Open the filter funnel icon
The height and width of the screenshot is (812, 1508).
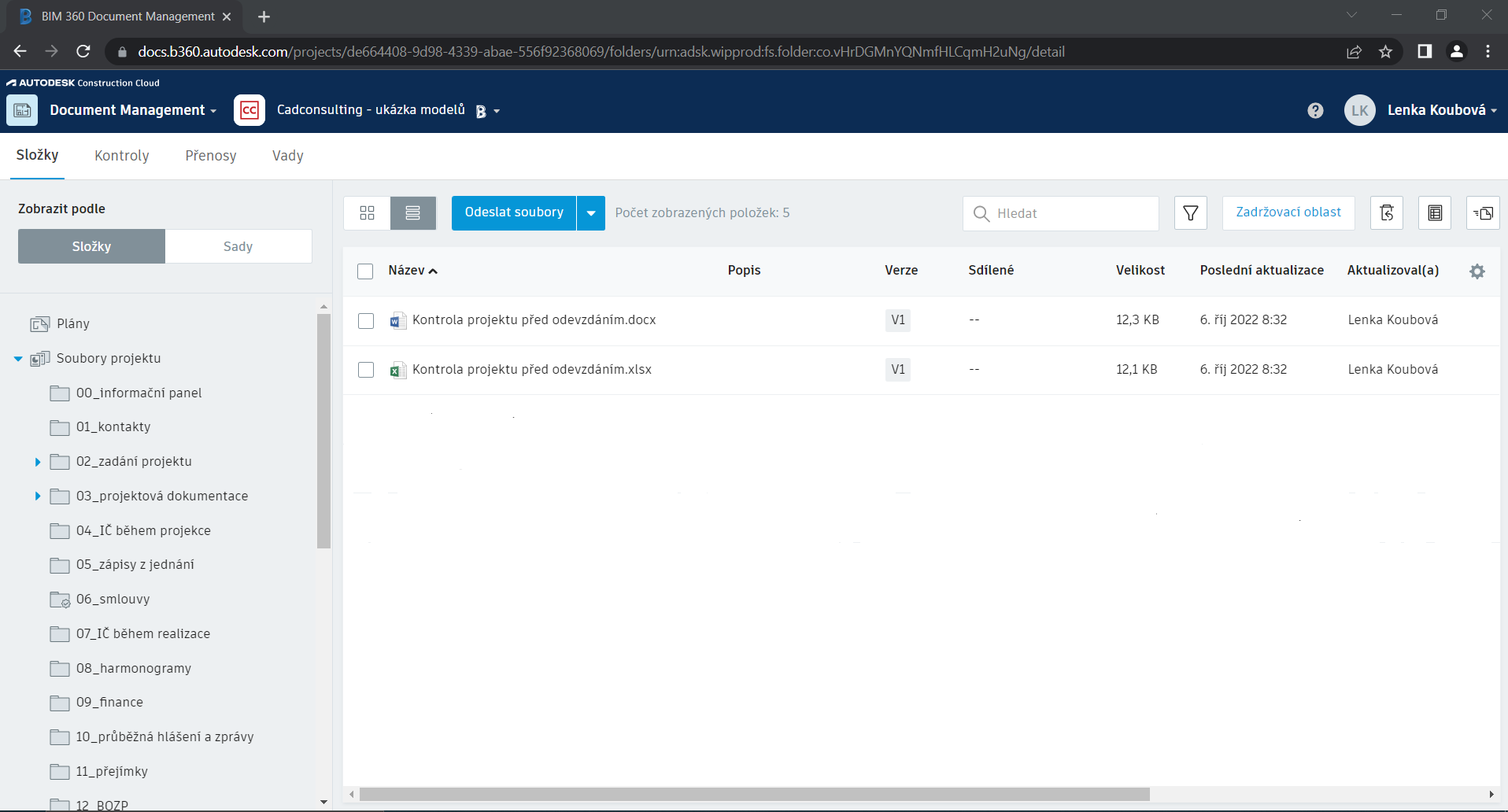[x=1190, y=213]
